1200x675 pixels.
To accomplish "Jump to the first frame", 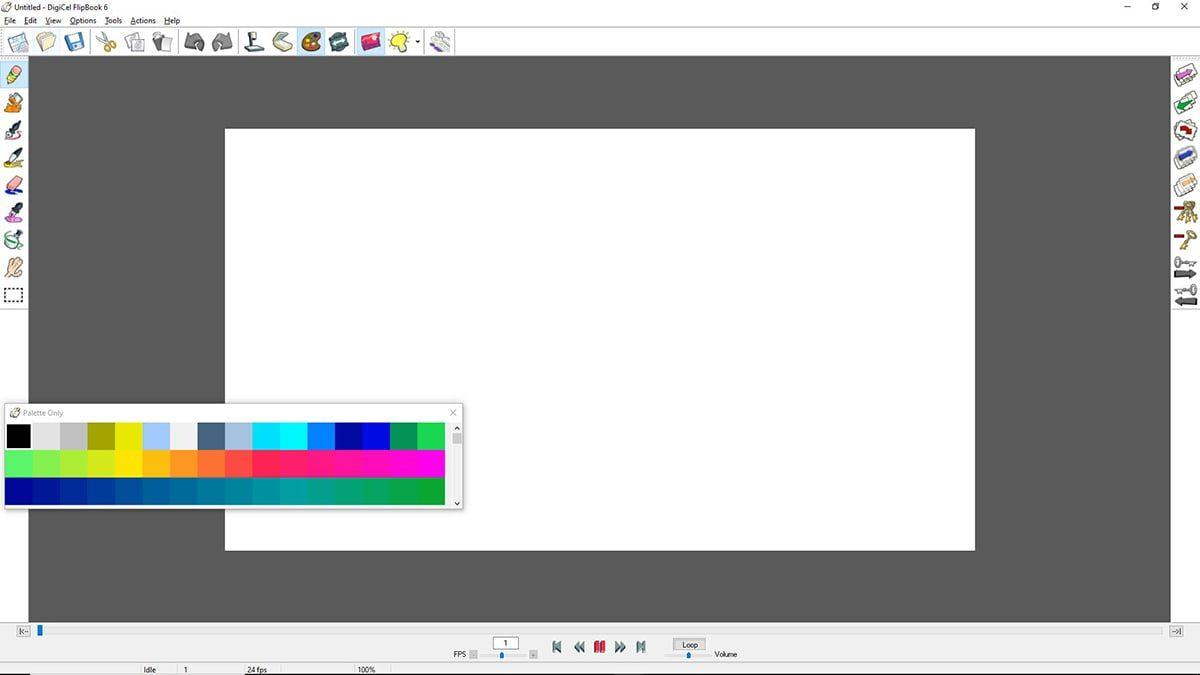I will coord(557,647).
